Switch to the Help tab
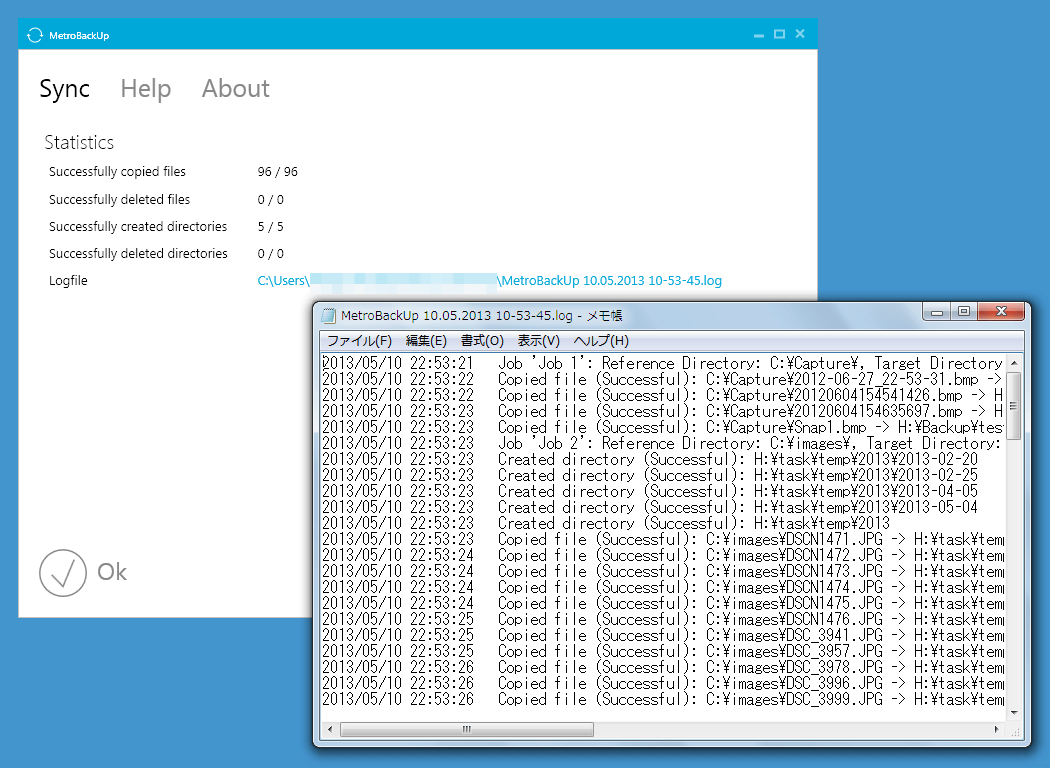1050x768 pixels. [145, 88]
